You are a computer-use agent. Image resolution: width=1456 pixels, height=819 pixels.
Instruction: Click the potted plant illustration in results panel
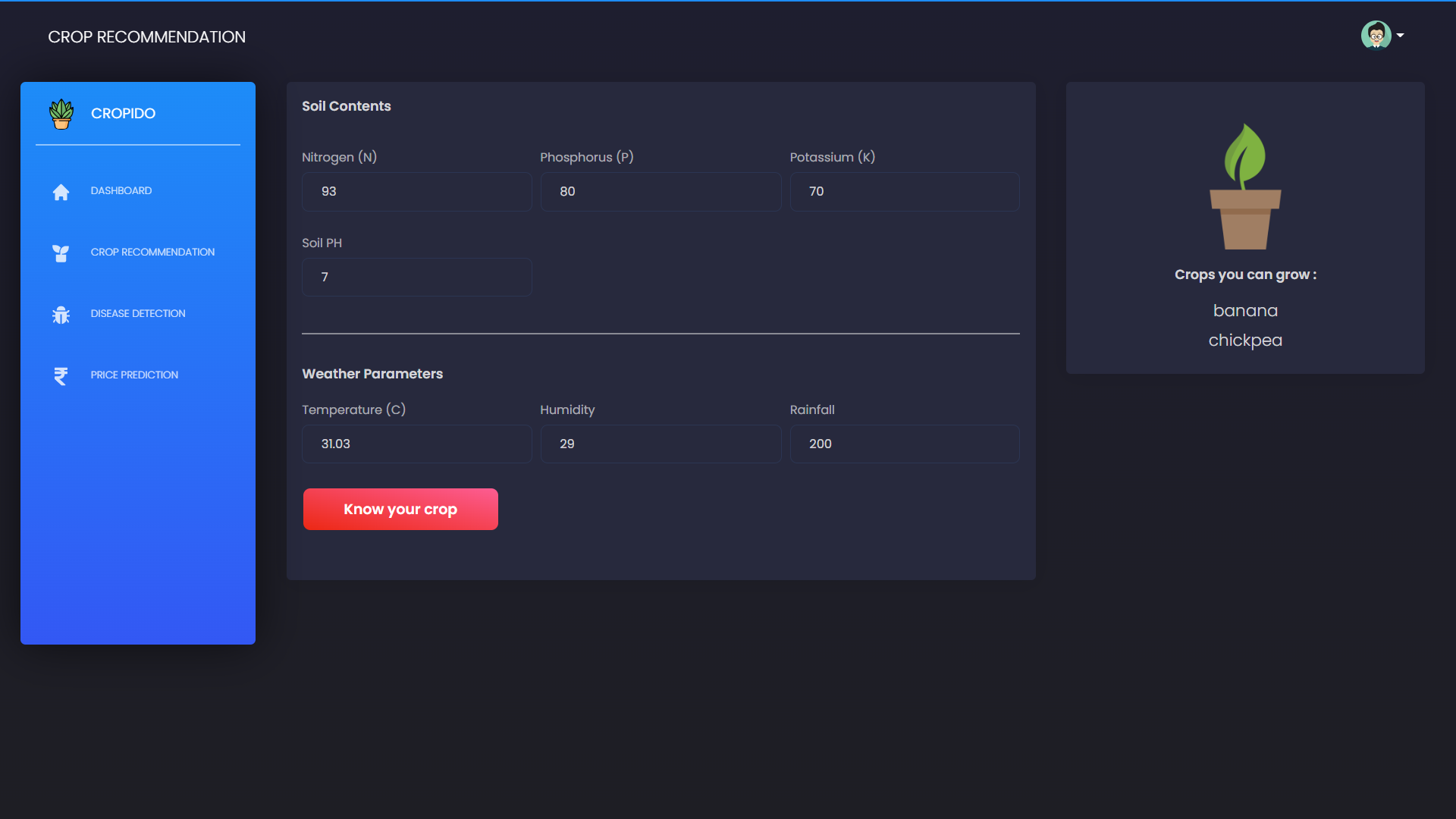click(x=1244, y=186)
